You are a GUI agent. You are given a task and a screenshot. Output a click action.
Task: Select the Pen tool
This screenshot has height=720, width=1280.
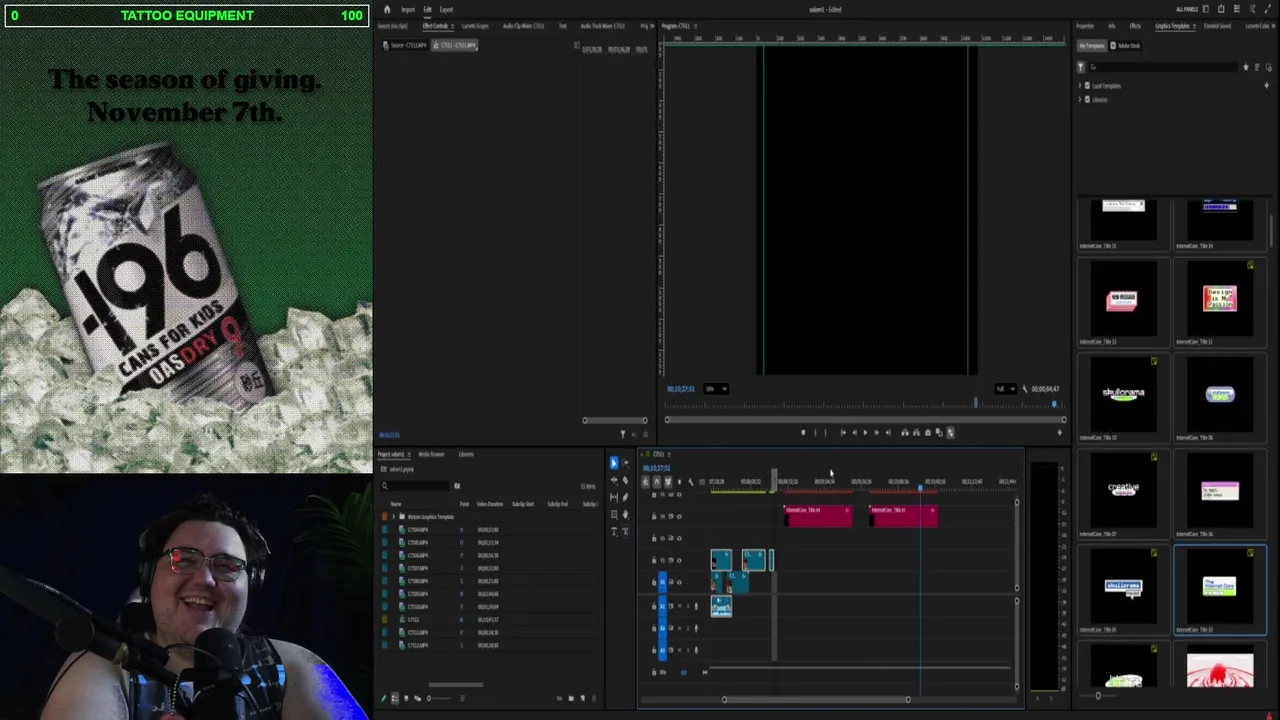[625, 498]
